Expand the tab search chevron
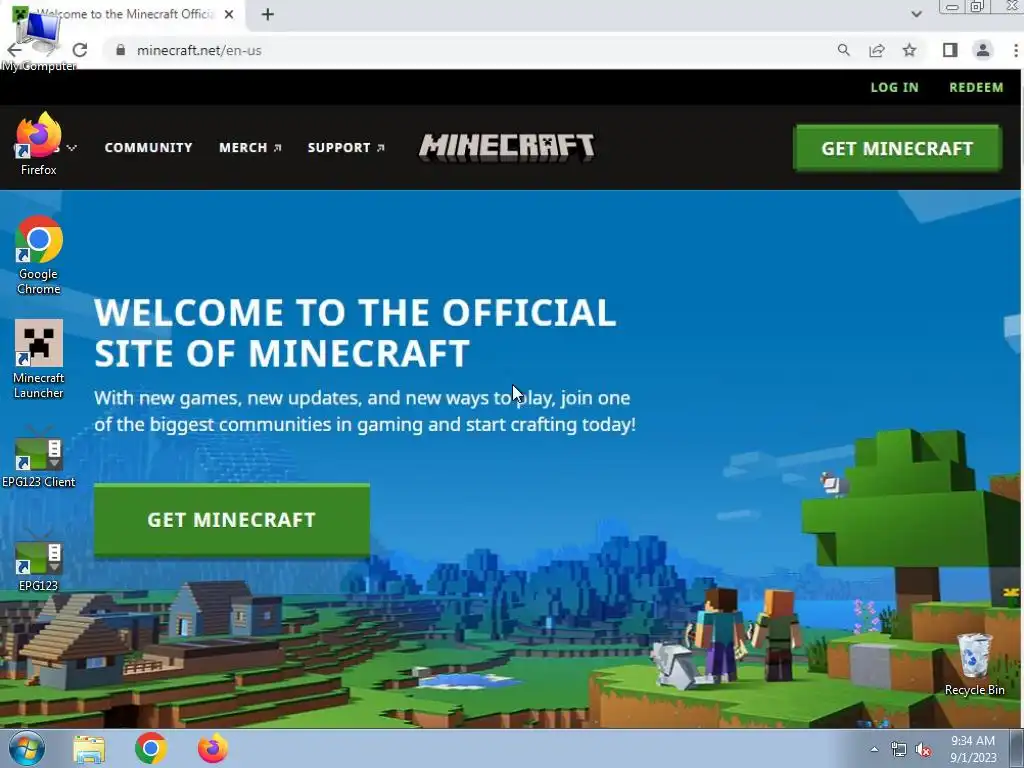 click(916, 14)
